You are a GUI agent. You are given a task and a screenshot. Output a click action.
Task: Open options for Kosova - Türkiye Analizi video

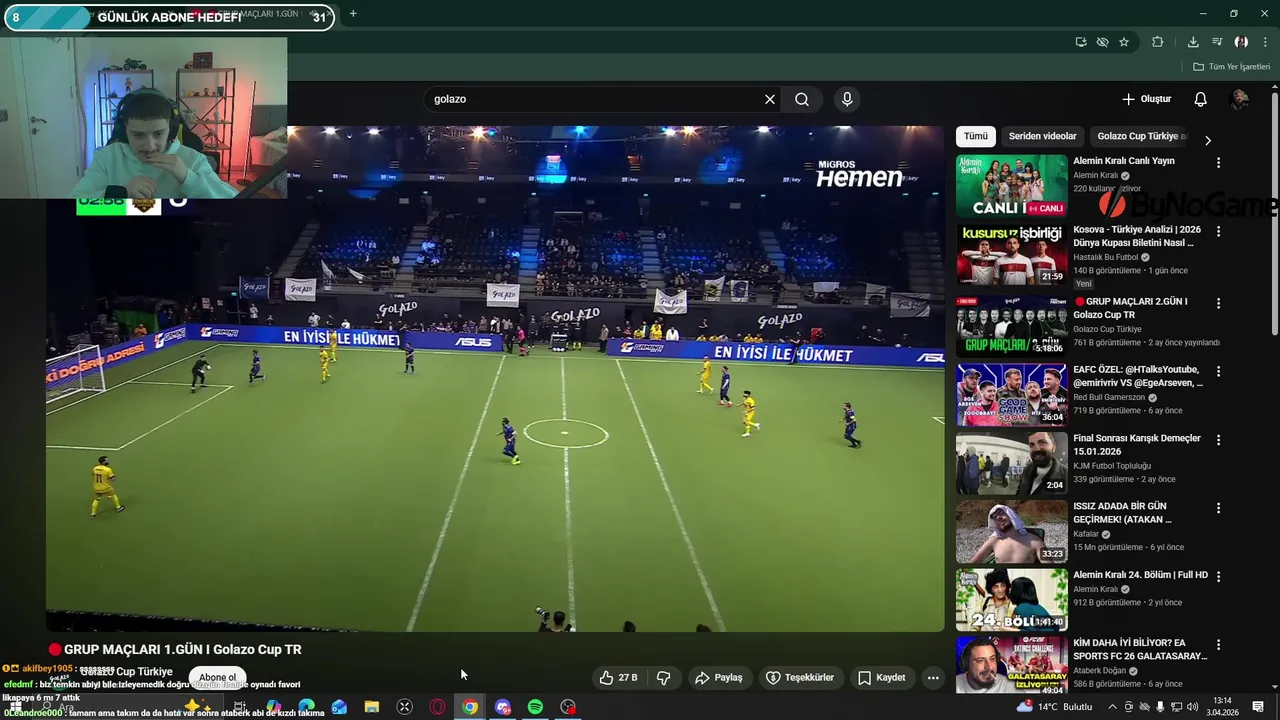(1218, 231)
